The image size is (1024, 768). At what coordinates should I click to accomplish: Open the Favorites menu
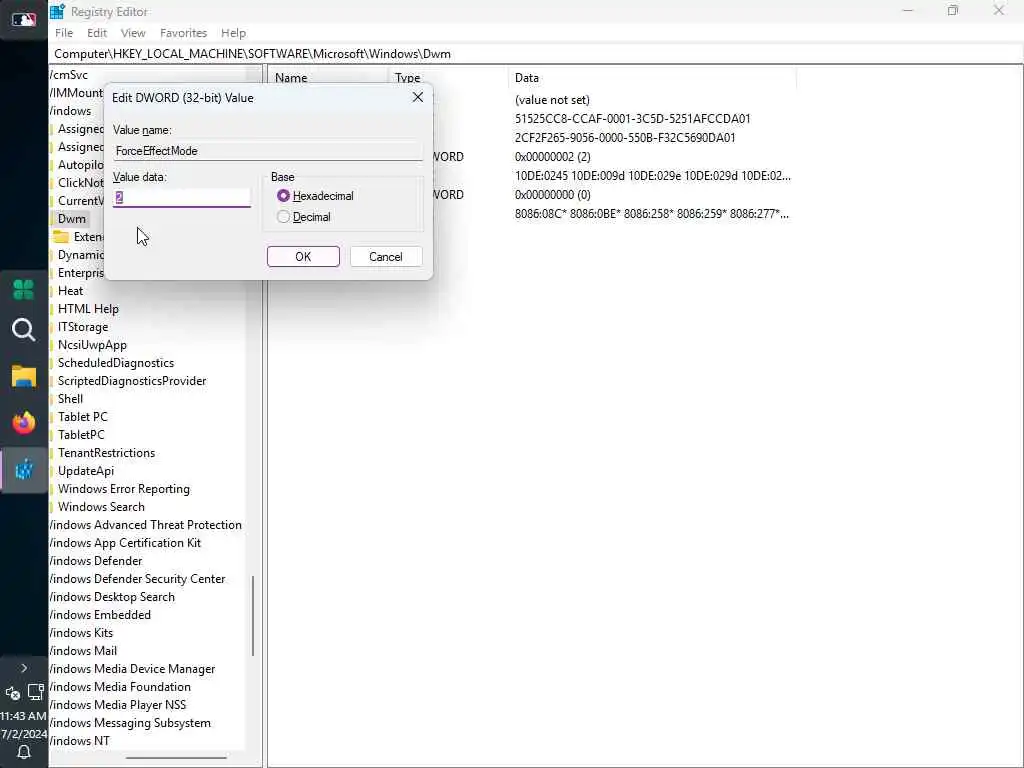(x=184, y=33)
